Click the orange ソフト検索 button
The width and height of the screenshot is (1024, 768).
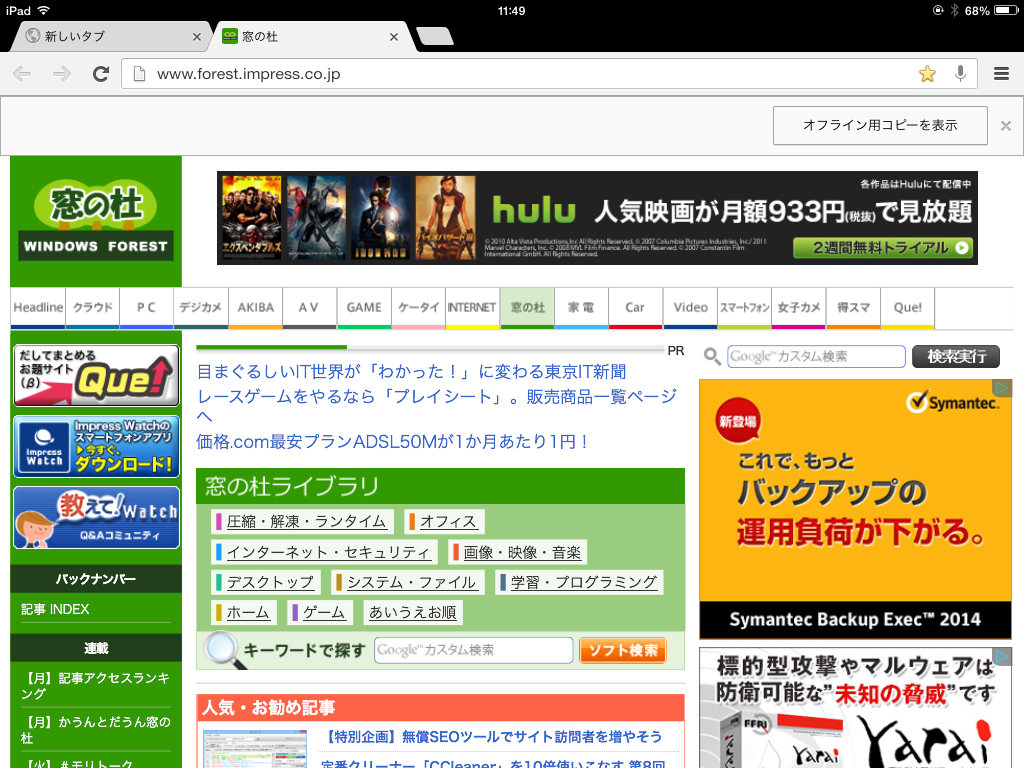click(x=622, y=649)
